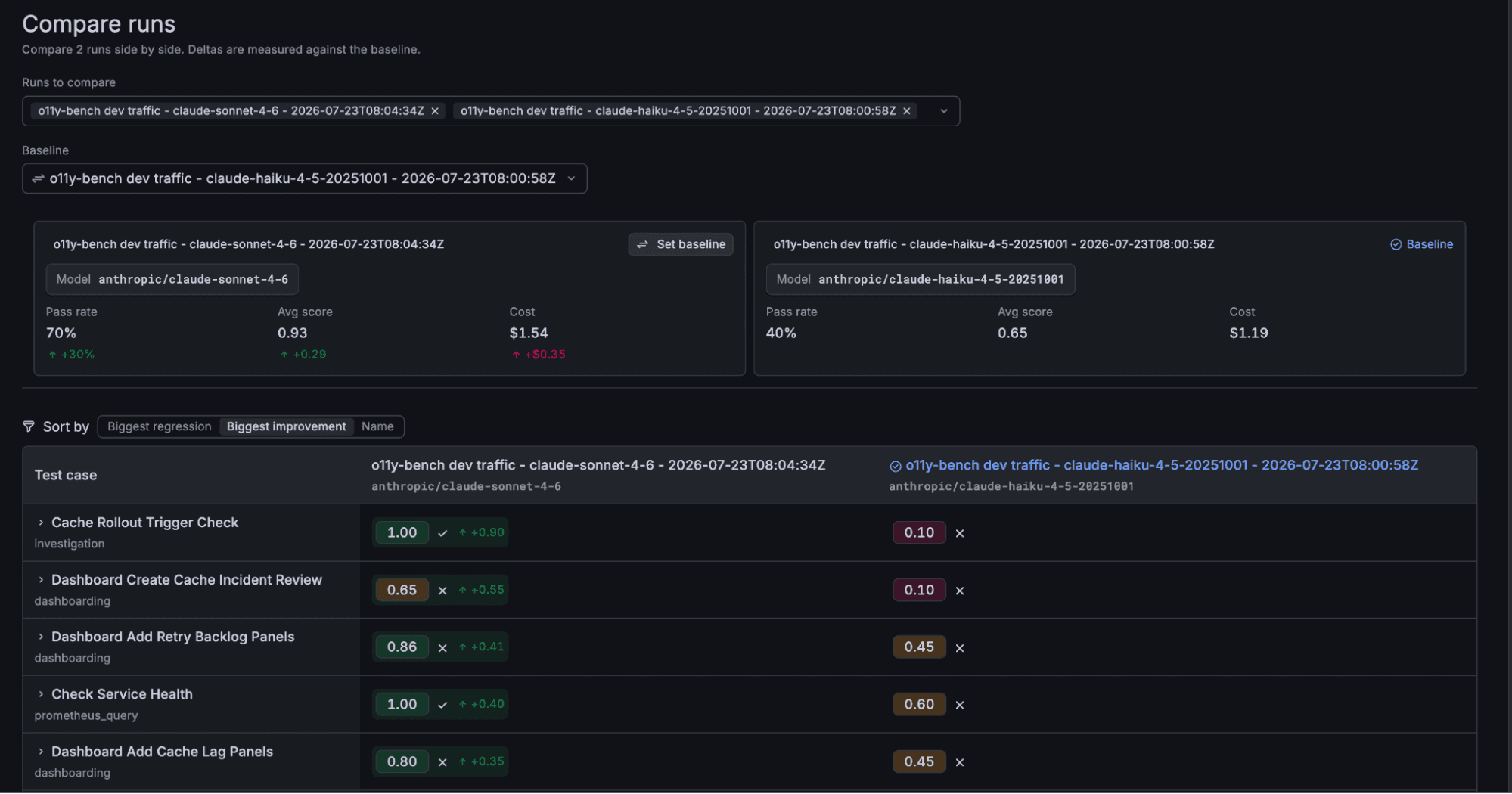Click haiku cost $1.19 value
This screenshot has height=794, width=1512.
click(x=1249, y=333)
